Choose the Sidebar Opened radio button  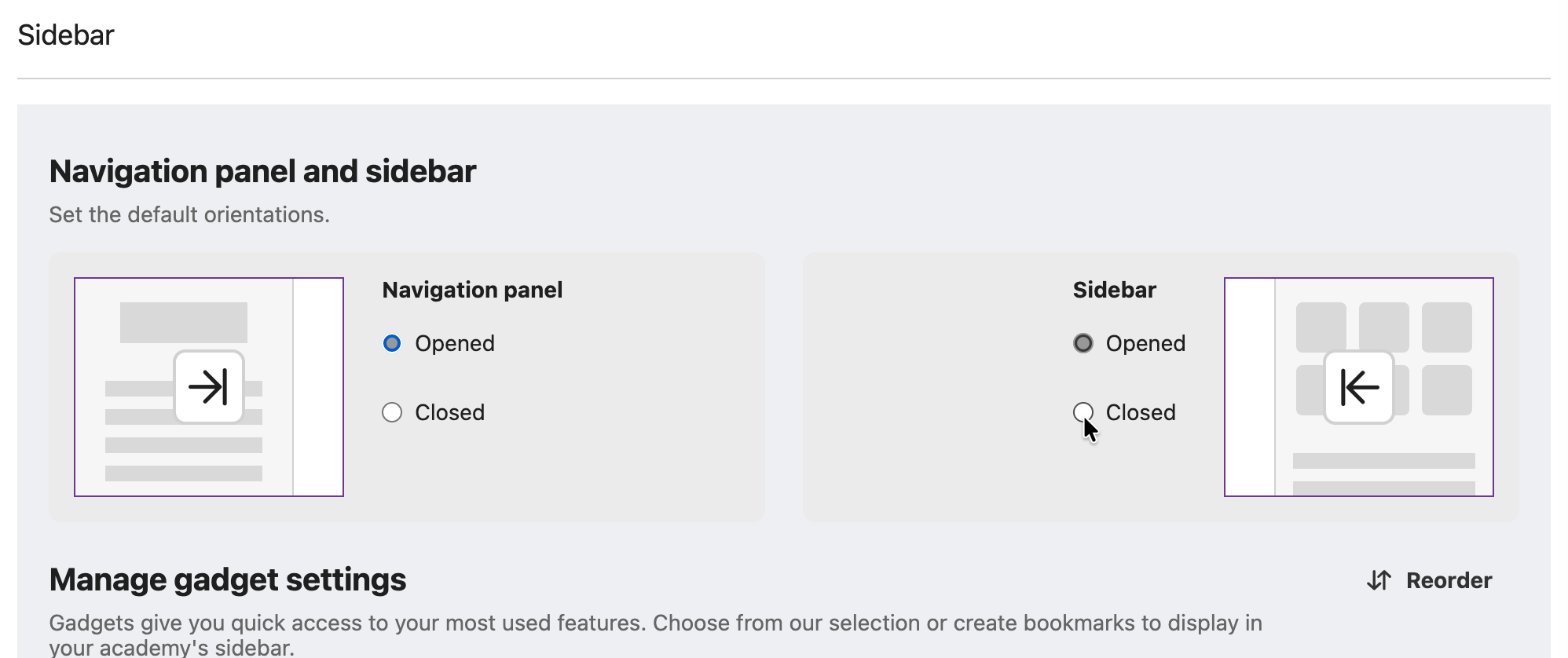(x=1083, y=343)
